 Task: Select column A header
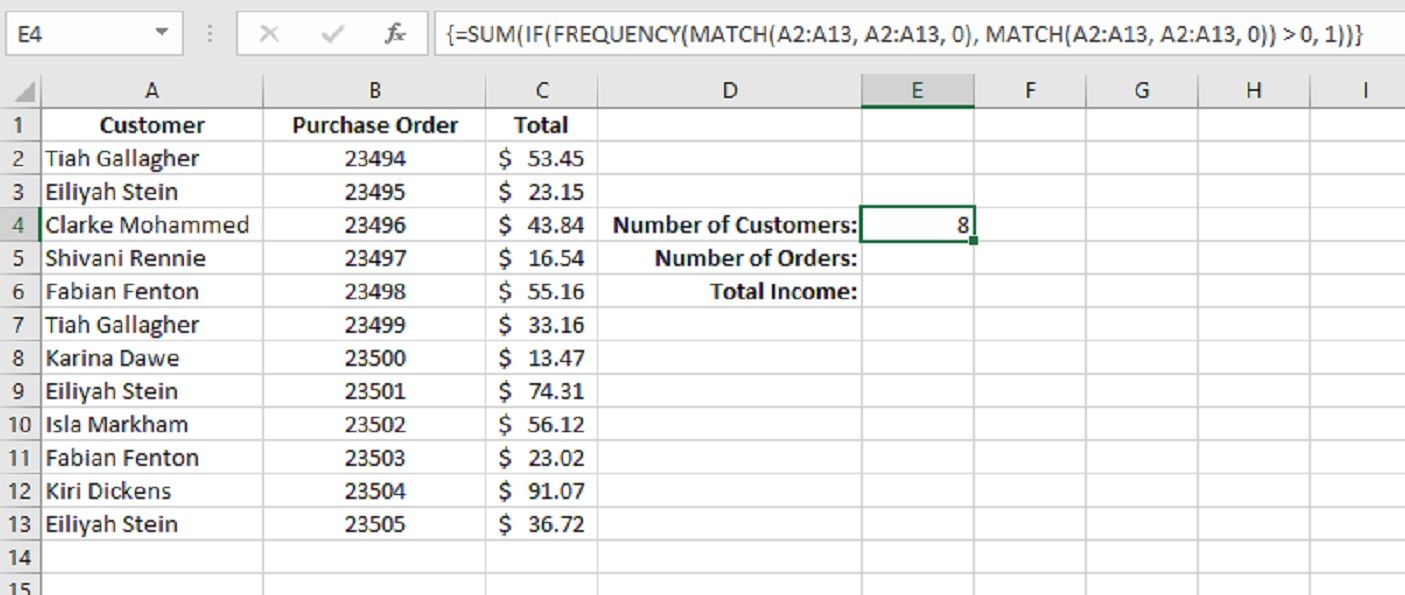click(x=152, y=91)
